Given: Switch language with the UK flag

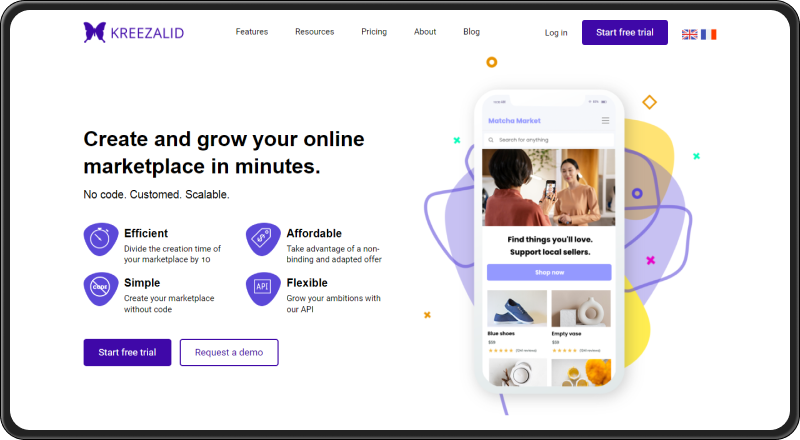Looking at the screenshot, I should point(689,34).
